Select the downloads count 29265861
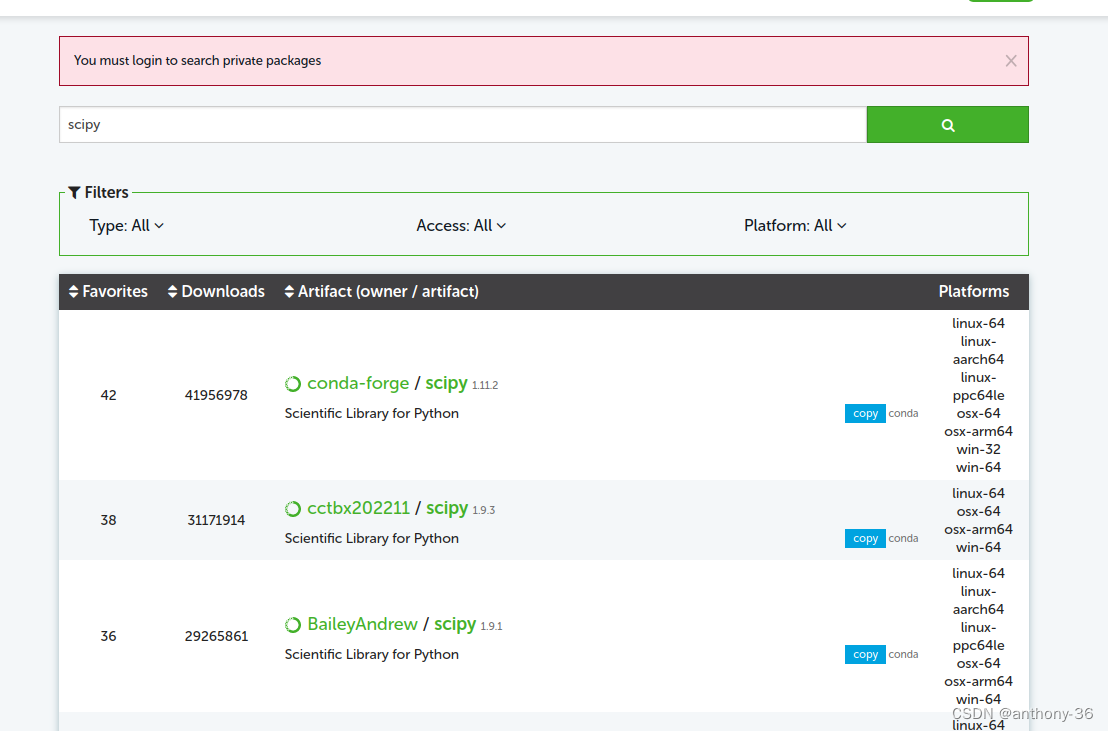The image size is (1108, 731). click(x=216, y=636)
